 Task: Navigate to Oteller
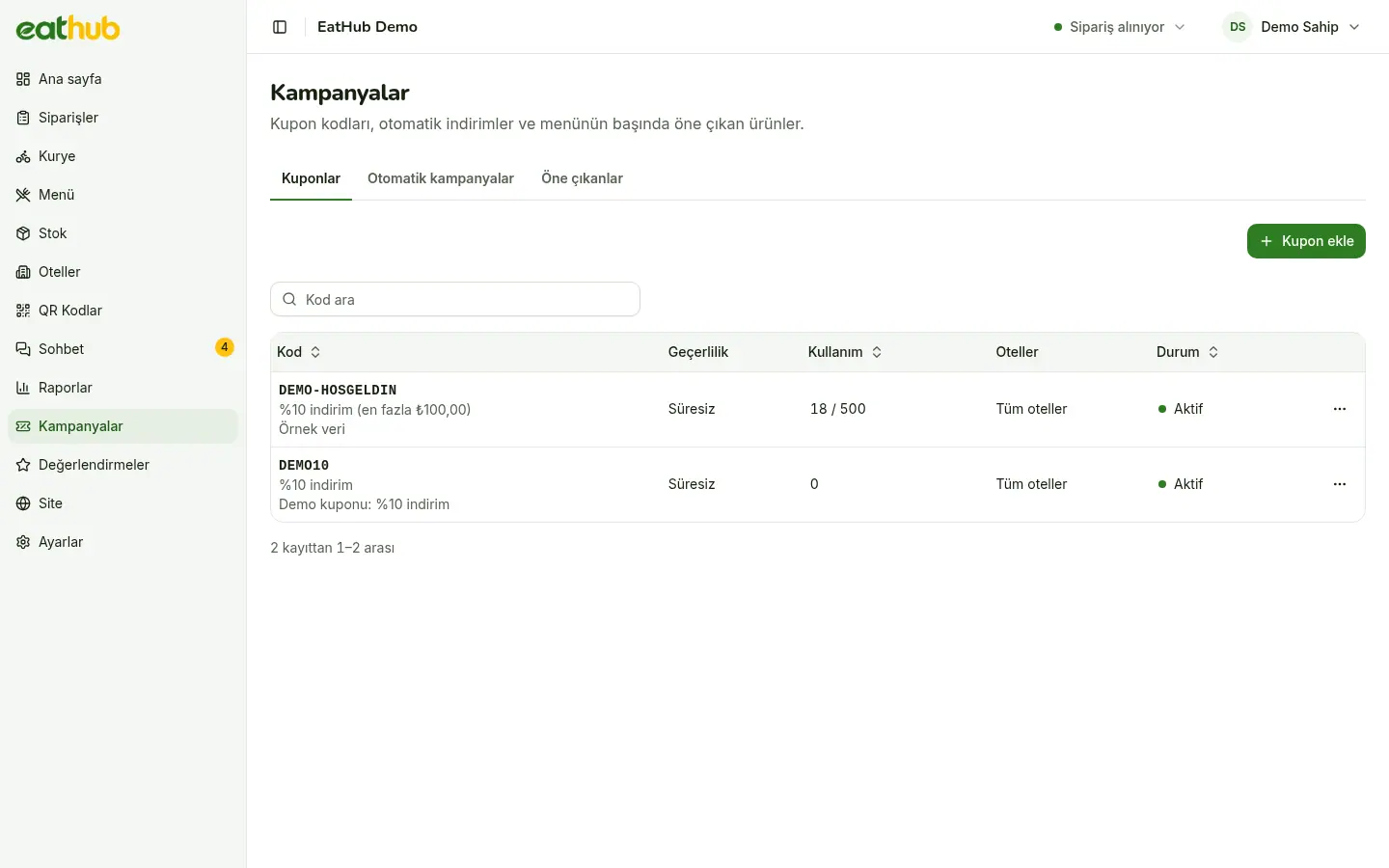(x=123, y=272)
